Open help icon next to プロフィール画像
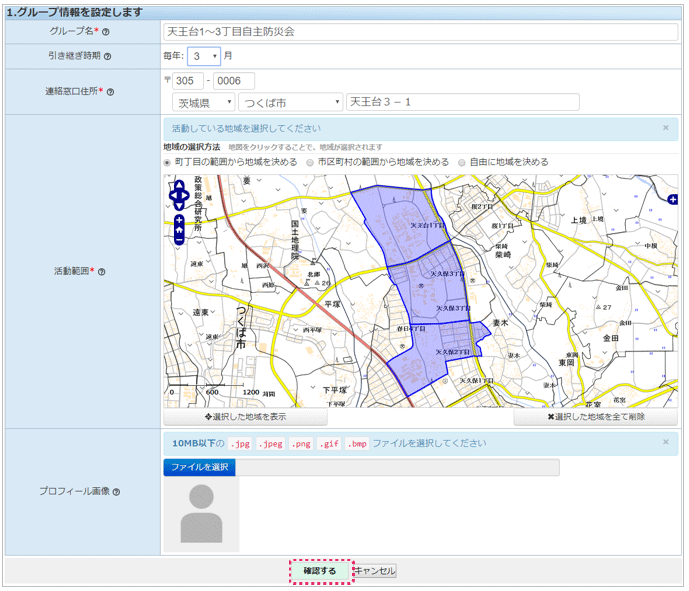The height and width of the screenshot is (591, 689). pos(116,492)
